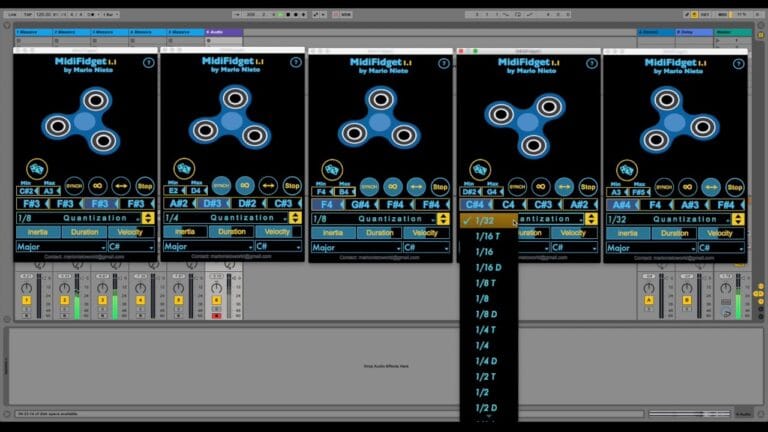Click dice randomize icon in C#2–A3 MidiFidget

(x=37, y=169)
